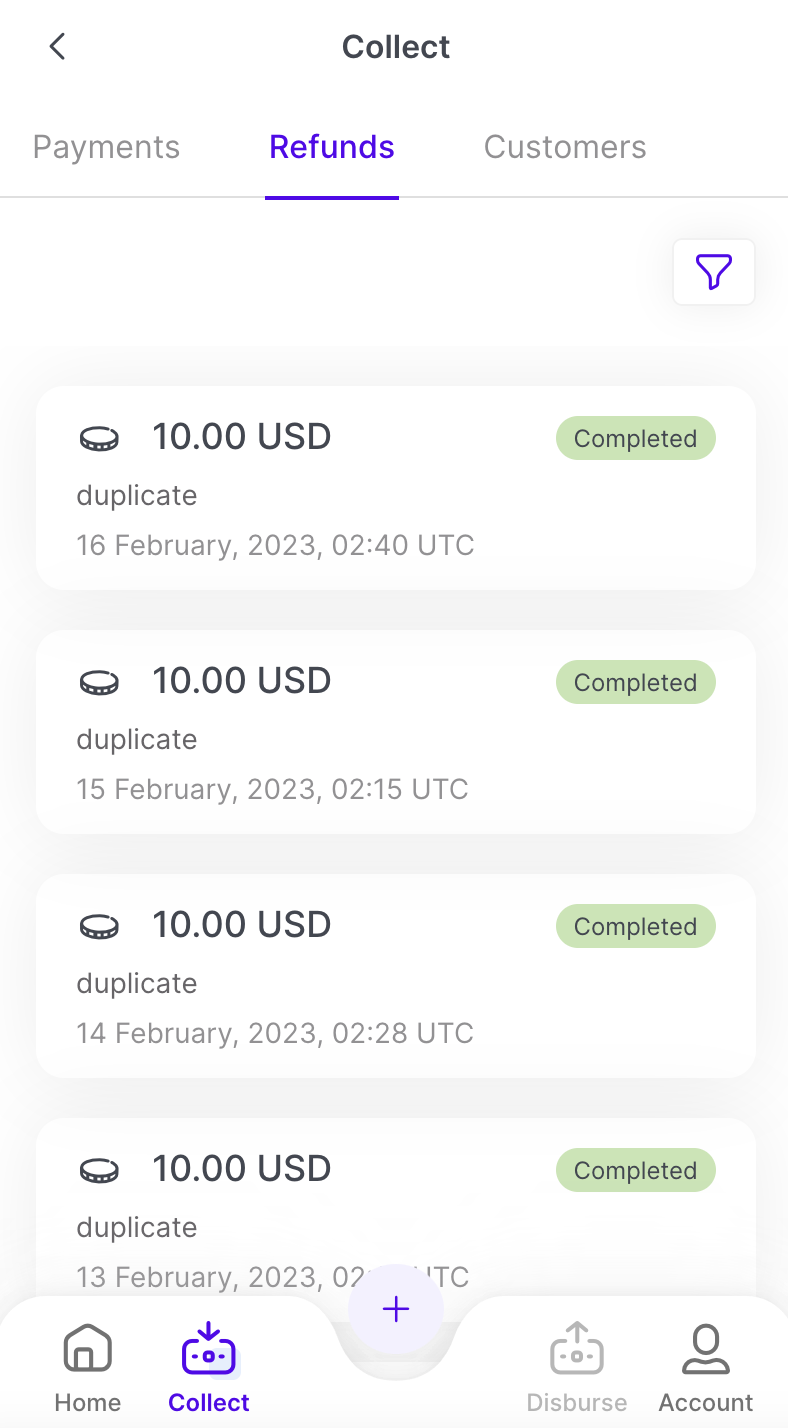Click Completed badge on 16 February refund
The width and height of the screenshot is (788, 1428).
[635, 439]
